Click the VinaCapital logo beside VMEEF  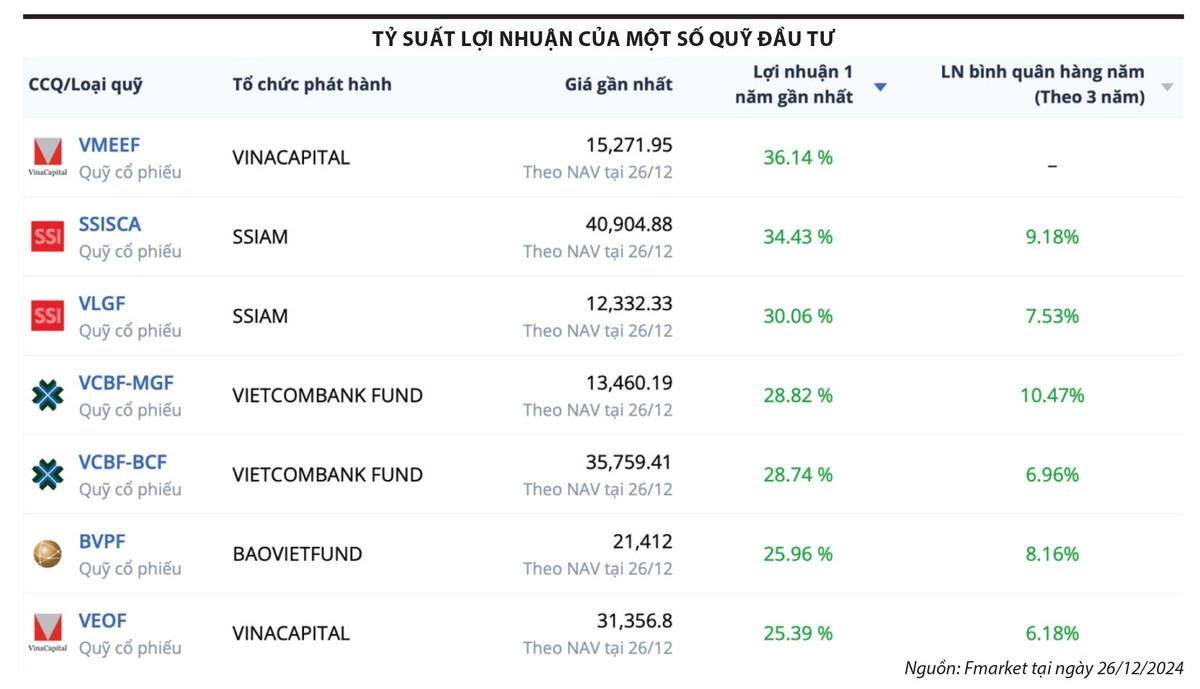point(47,156)
